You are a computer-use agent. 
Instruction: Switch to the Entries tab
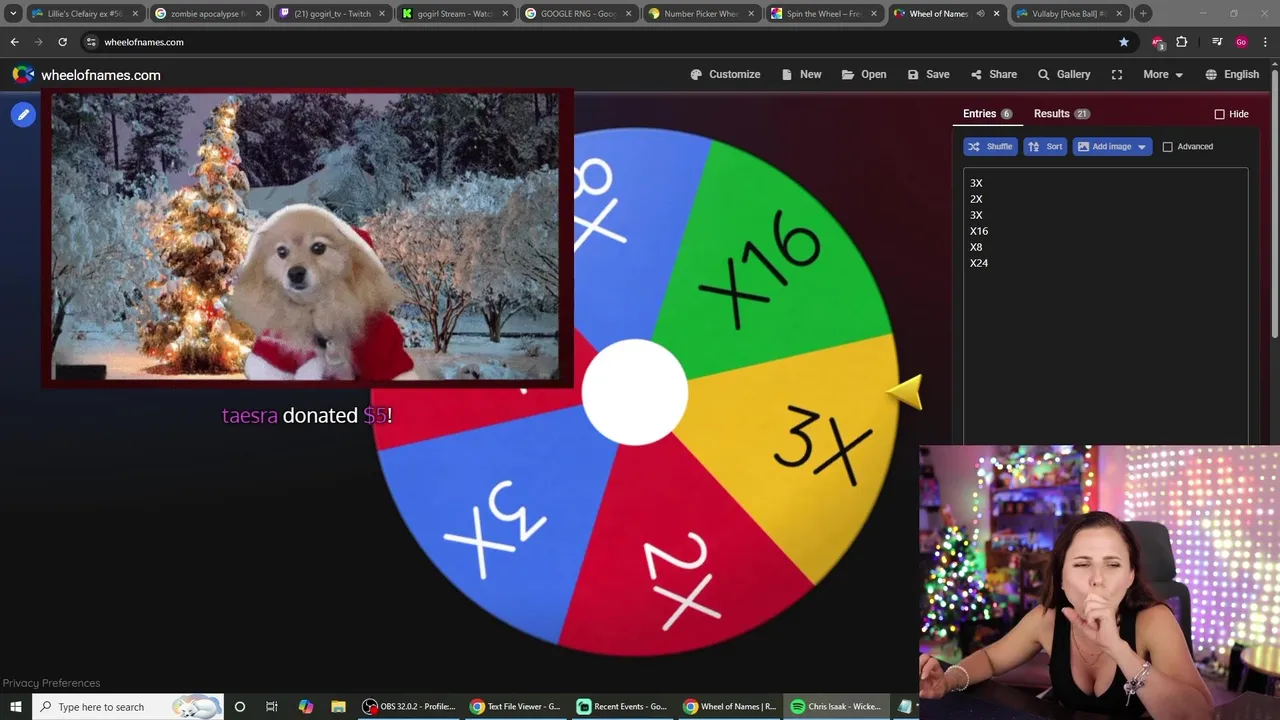tap(987, 114)
